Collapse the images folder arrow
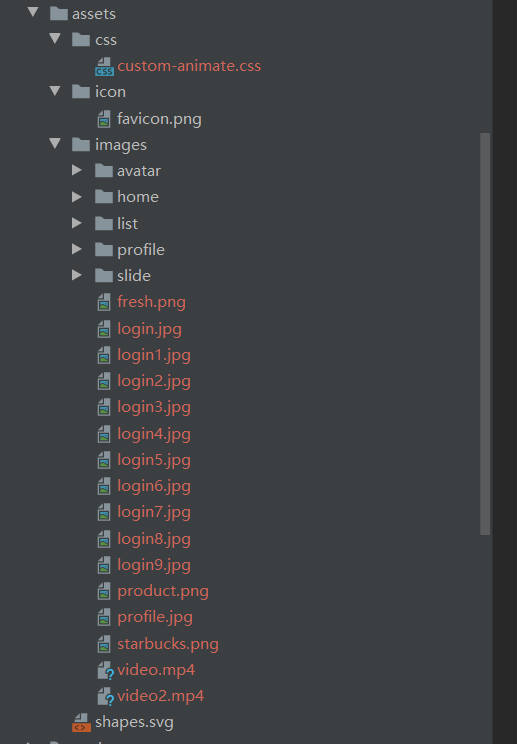 pos(55,143)
